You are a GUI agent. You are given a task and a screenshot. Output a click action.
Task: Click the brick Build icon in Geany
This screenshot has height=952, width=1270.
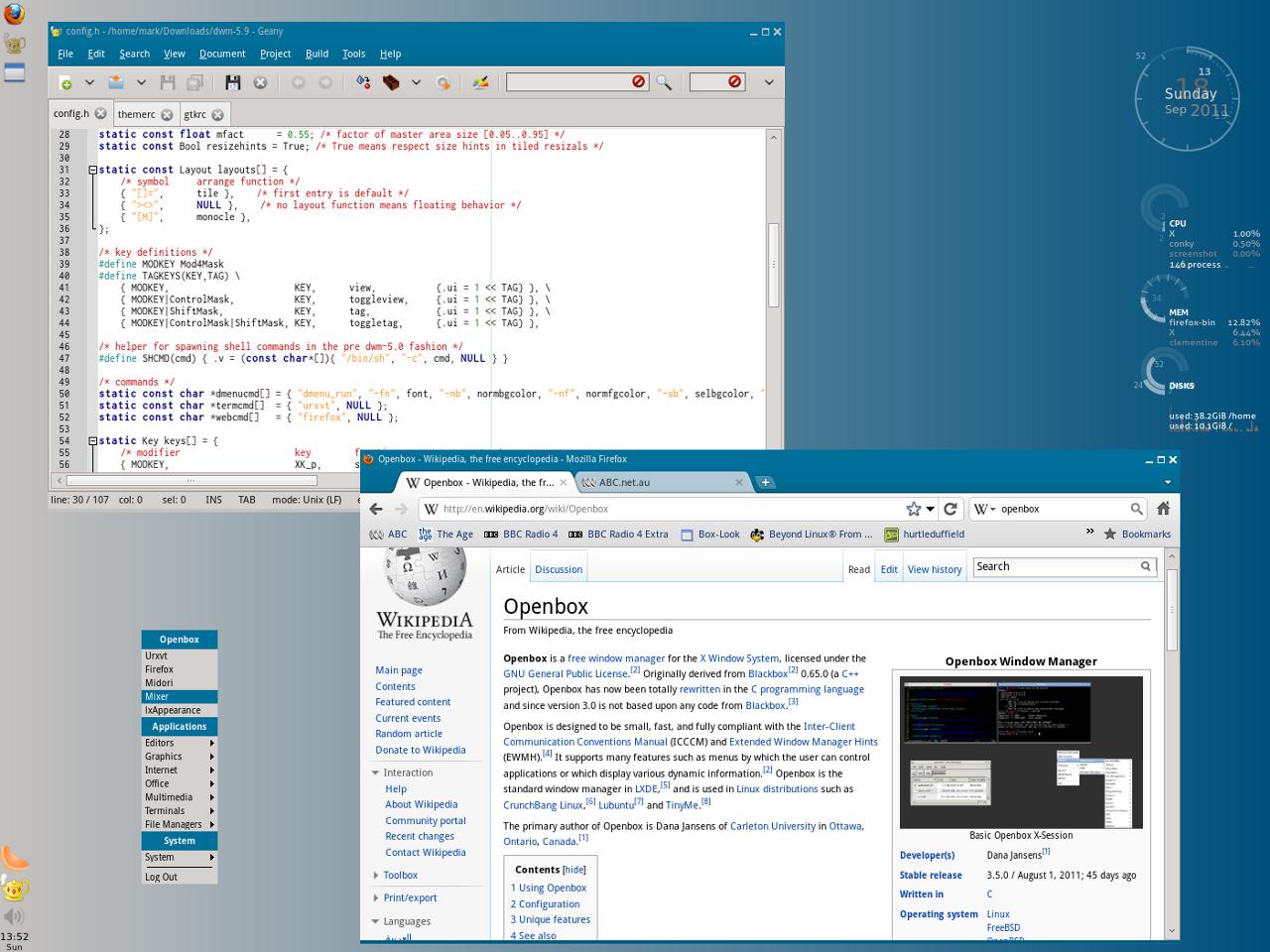[x=391, y=82]
